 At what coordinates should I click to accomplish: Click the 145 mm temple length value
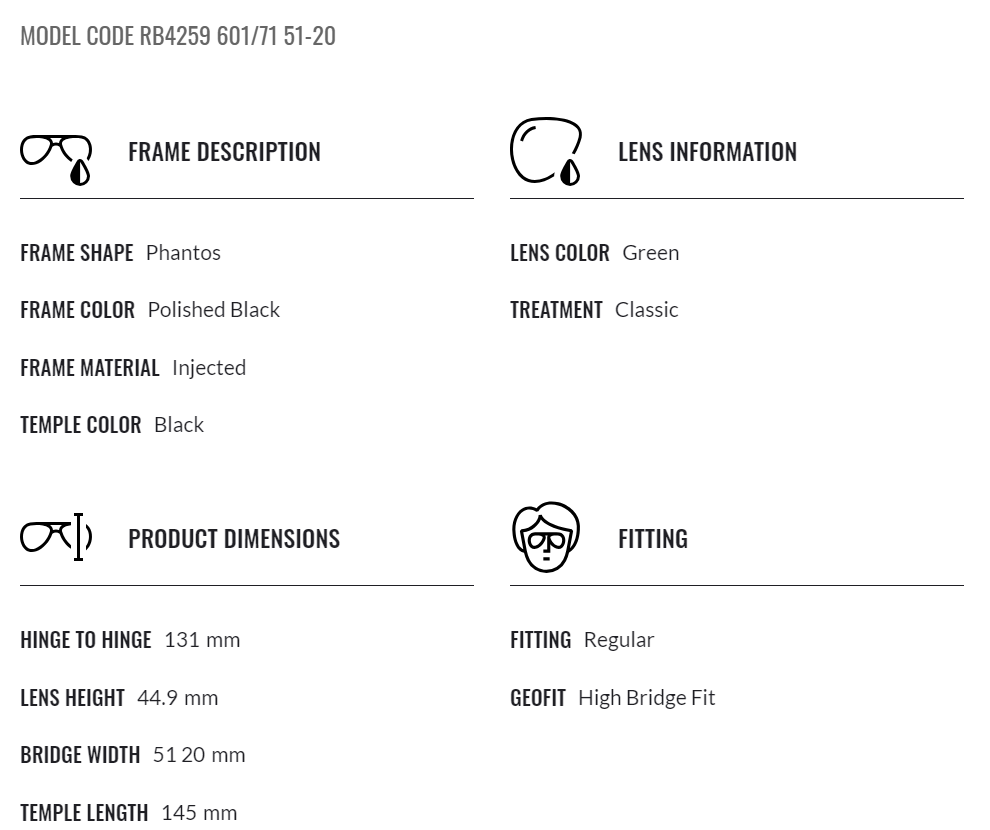tap(199, 813)
